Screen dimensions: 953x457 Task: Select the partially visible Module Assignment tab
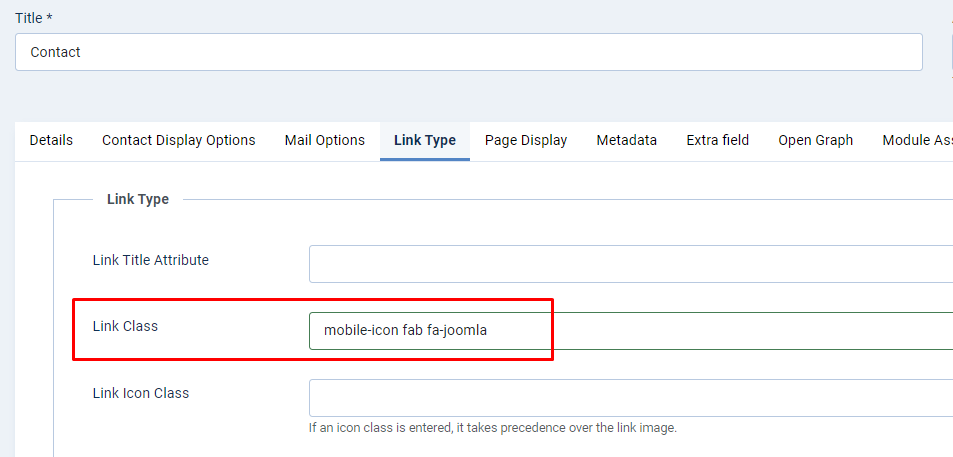tap(916, 140)
